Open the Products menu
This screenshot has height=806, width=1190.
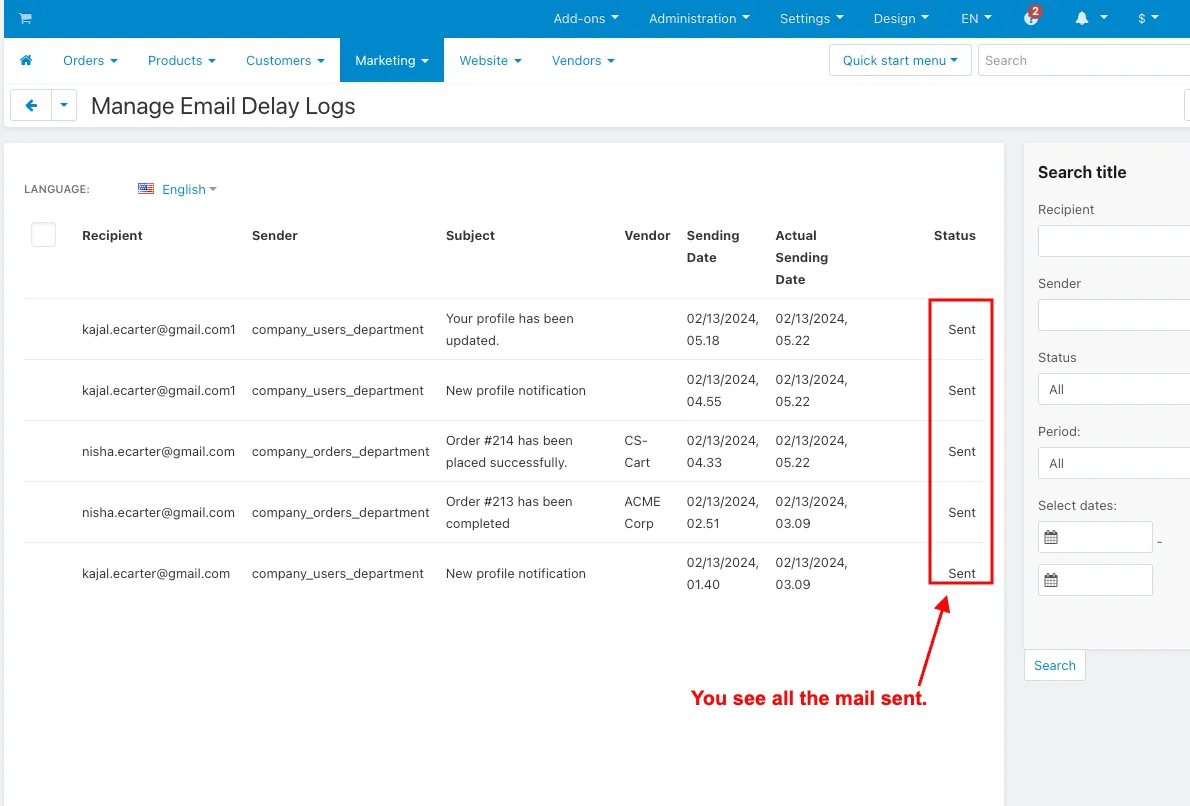point(181,60)
